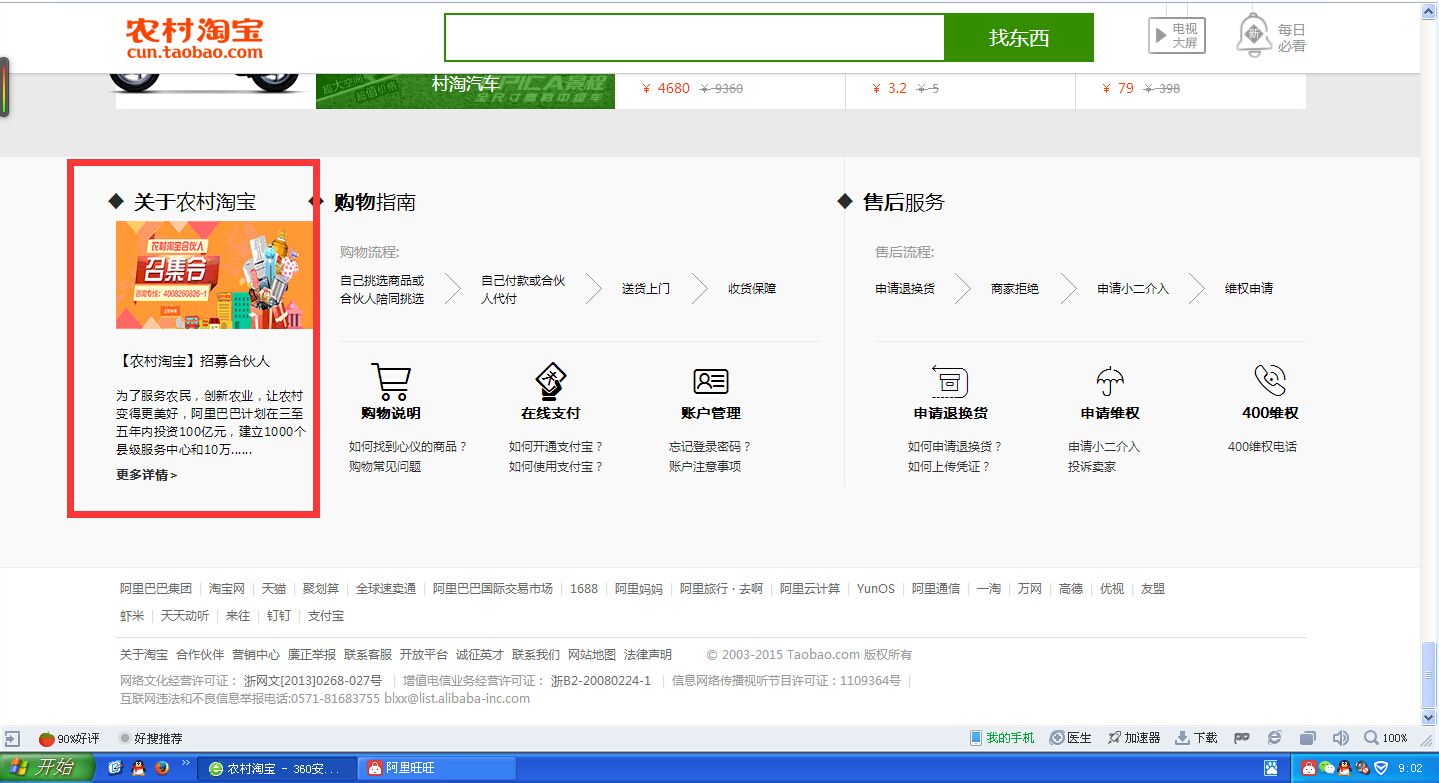Viewport: 1439px width, 783px height.
Task: Launch QQ penguin from quick launch
Action: 138,768
